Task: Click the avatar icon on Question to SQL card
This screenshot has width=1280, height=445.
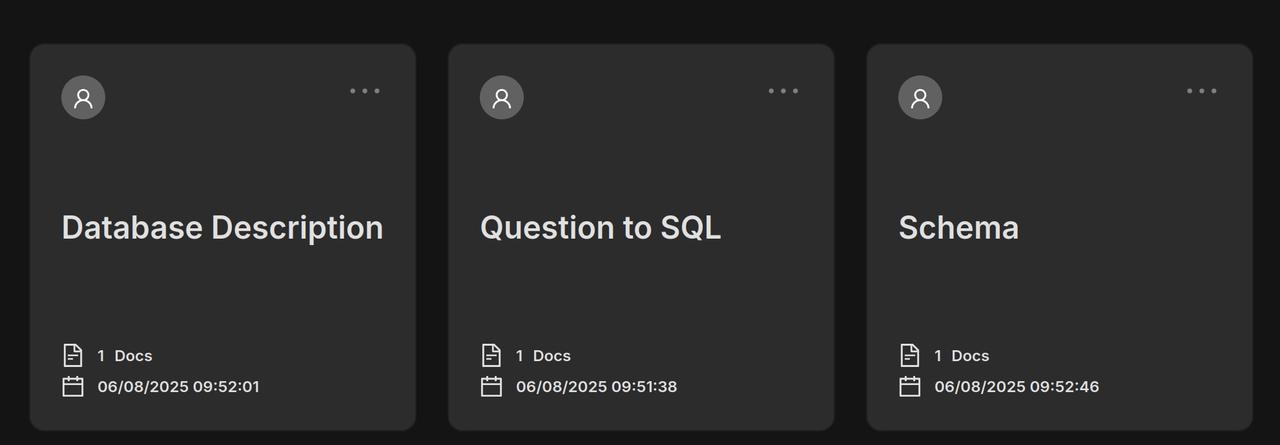Action: (502, 97)
